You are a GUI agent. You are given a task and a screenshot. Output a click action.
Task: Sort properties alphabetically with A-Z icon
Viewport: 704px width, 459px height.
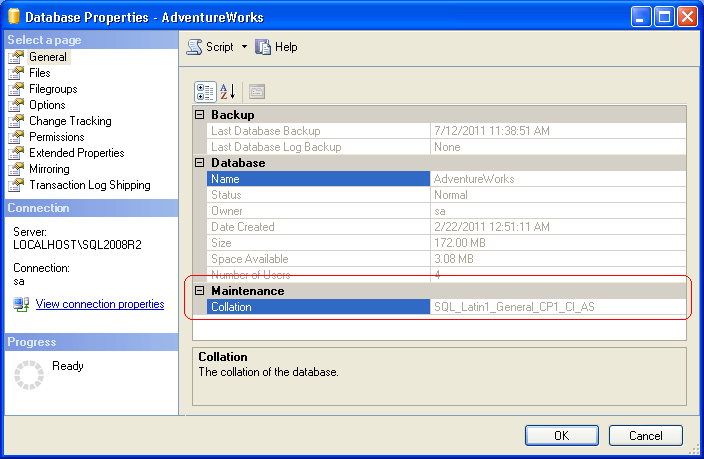click(x=228, y=92)
